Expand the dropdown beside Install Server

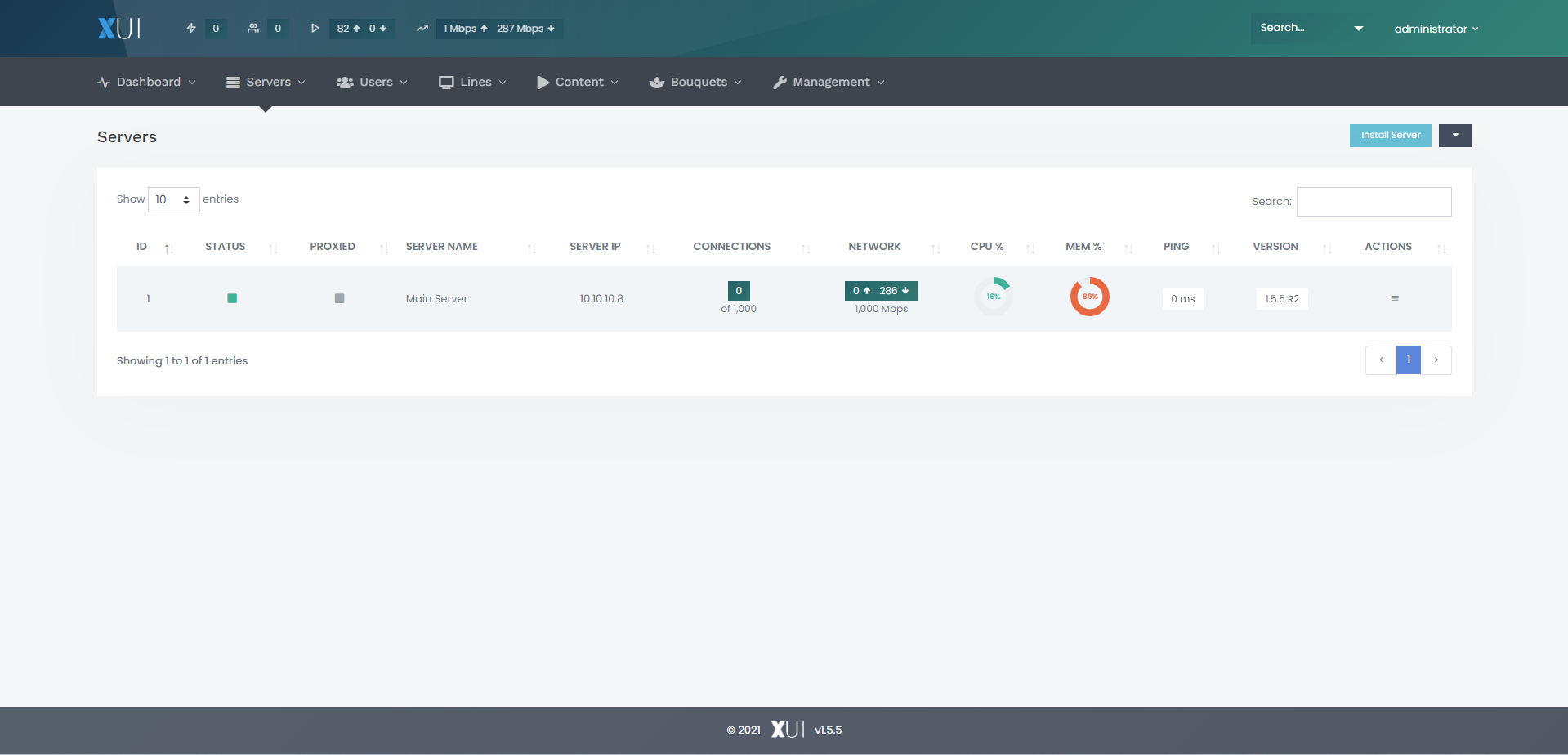coord(1454,136)
